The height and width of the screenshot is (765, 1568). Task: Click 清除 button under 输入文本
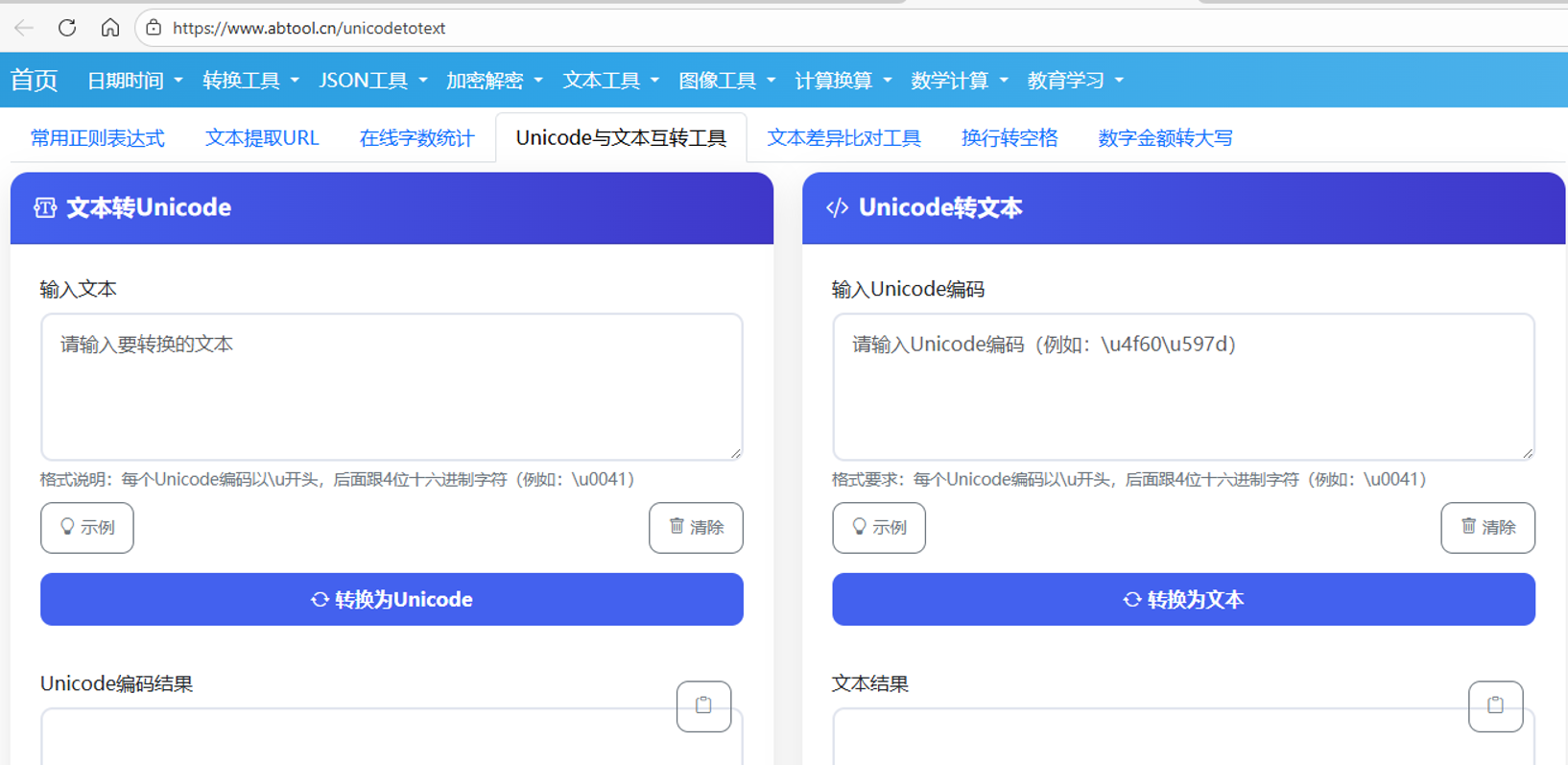click(696, 528)
